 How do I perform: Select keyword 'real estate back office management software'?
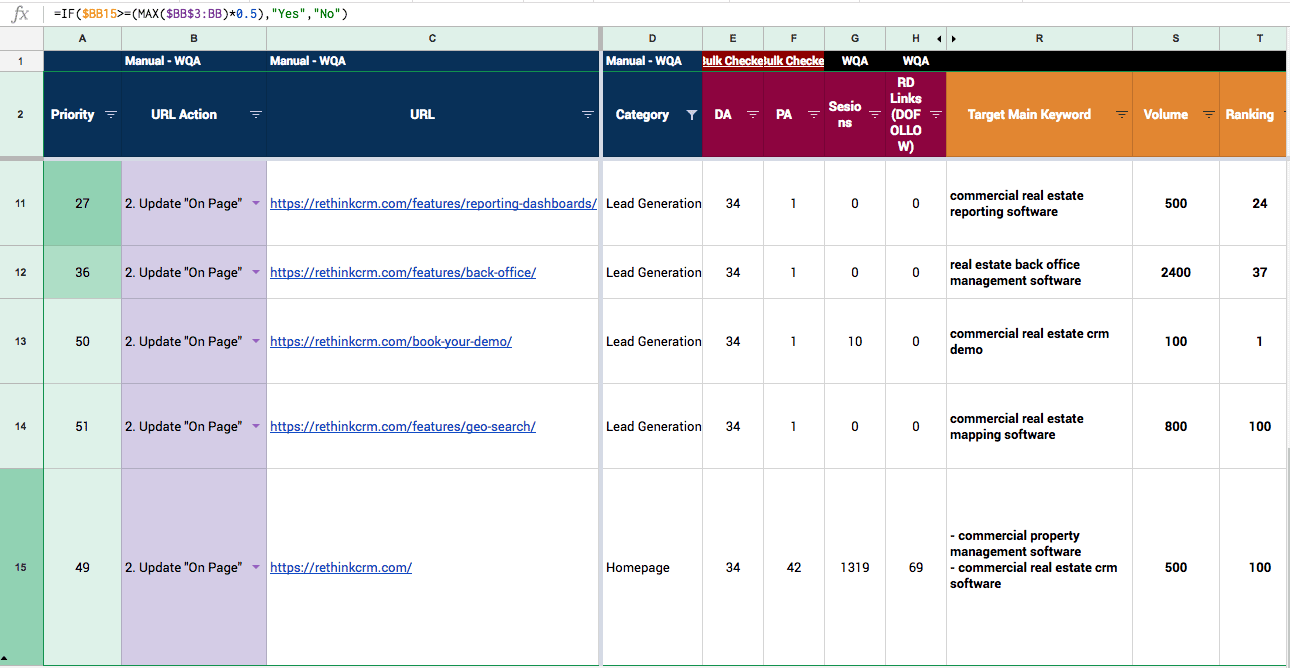[x=1039, y=272]
